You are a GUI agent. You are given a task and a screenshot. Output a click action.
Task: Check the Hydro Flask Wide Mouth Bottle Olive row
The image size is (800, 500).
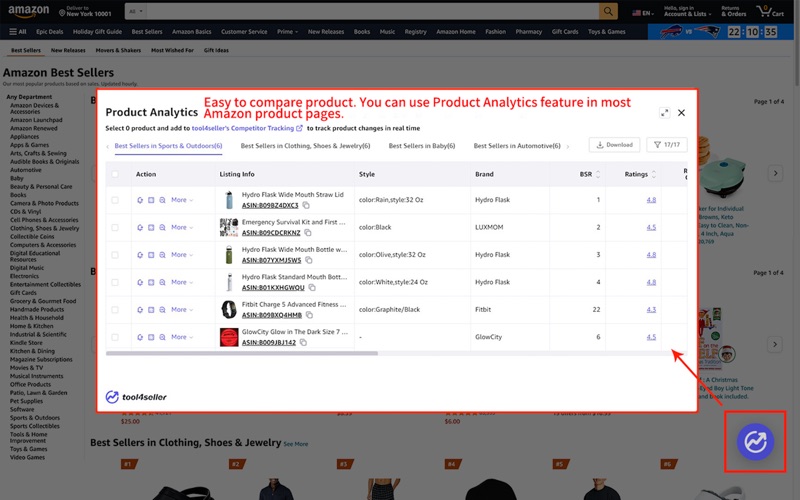[x=115, y=255]
